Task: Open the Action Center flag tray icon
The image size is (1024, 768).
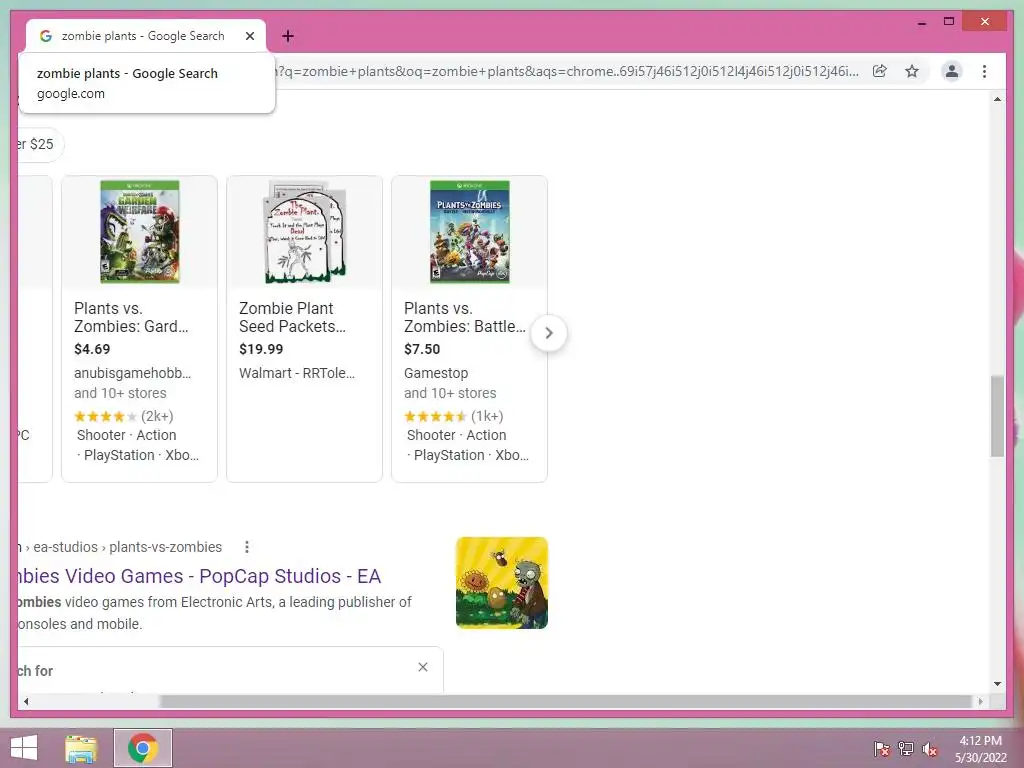Action: click(x=882, y=748)
